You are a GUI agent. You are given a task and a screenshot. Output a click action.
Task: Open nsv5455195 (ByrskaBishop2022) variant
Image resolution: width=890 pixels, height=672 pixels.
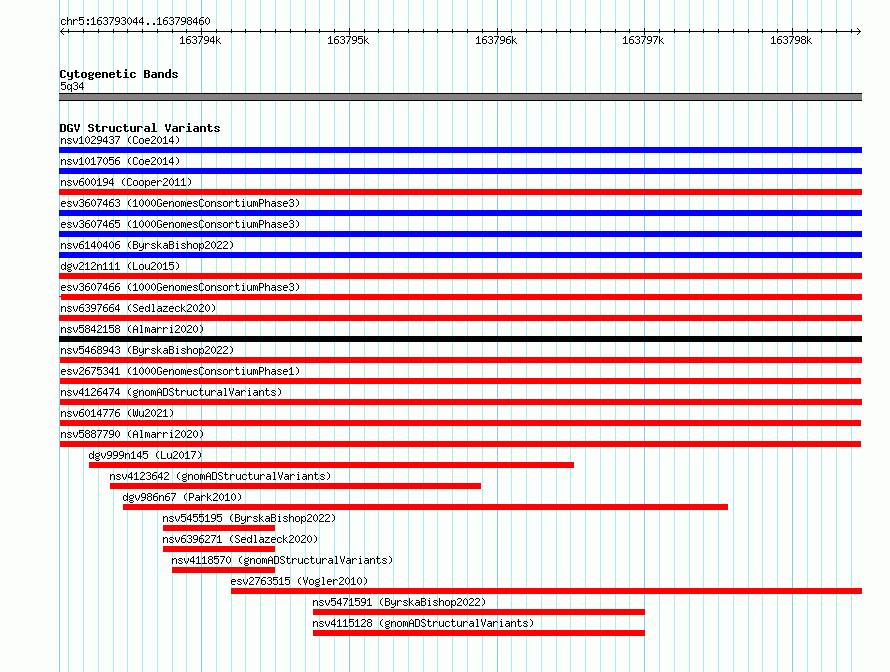(x=249, y=518)
